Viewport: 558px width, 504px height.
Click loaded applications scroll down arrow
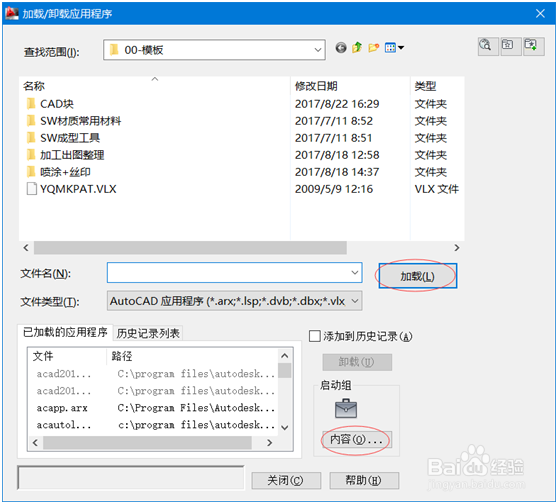[284, 427]
